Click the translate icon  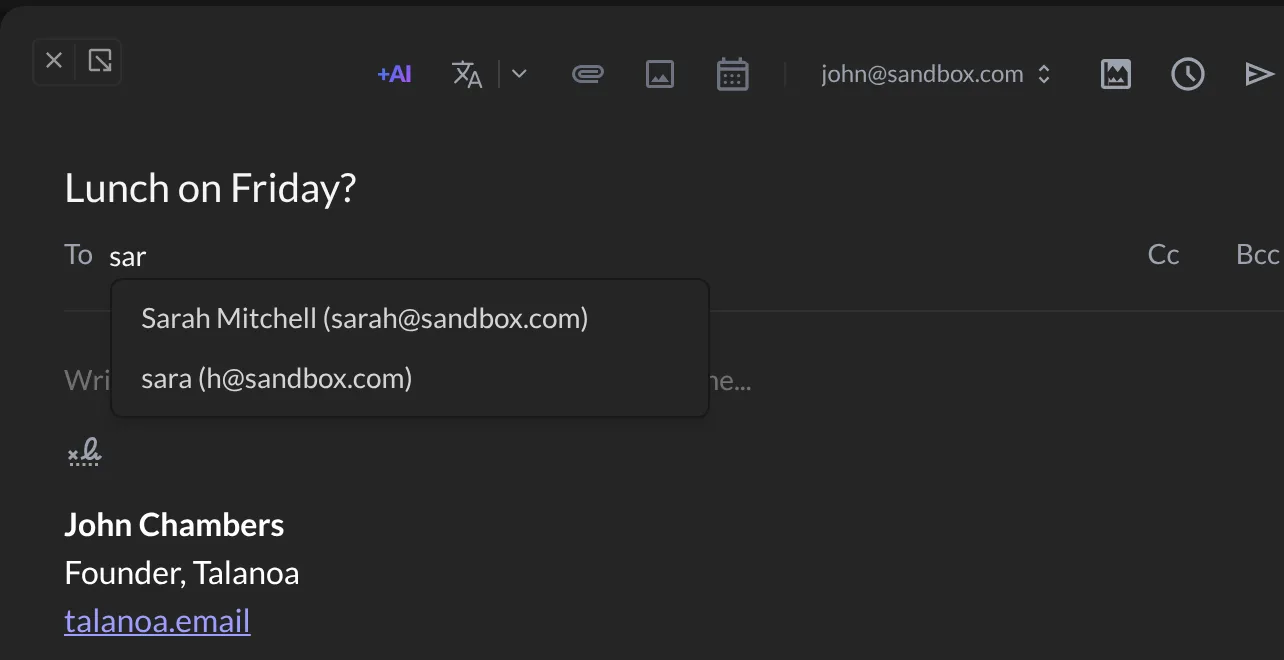click(467, 74)
